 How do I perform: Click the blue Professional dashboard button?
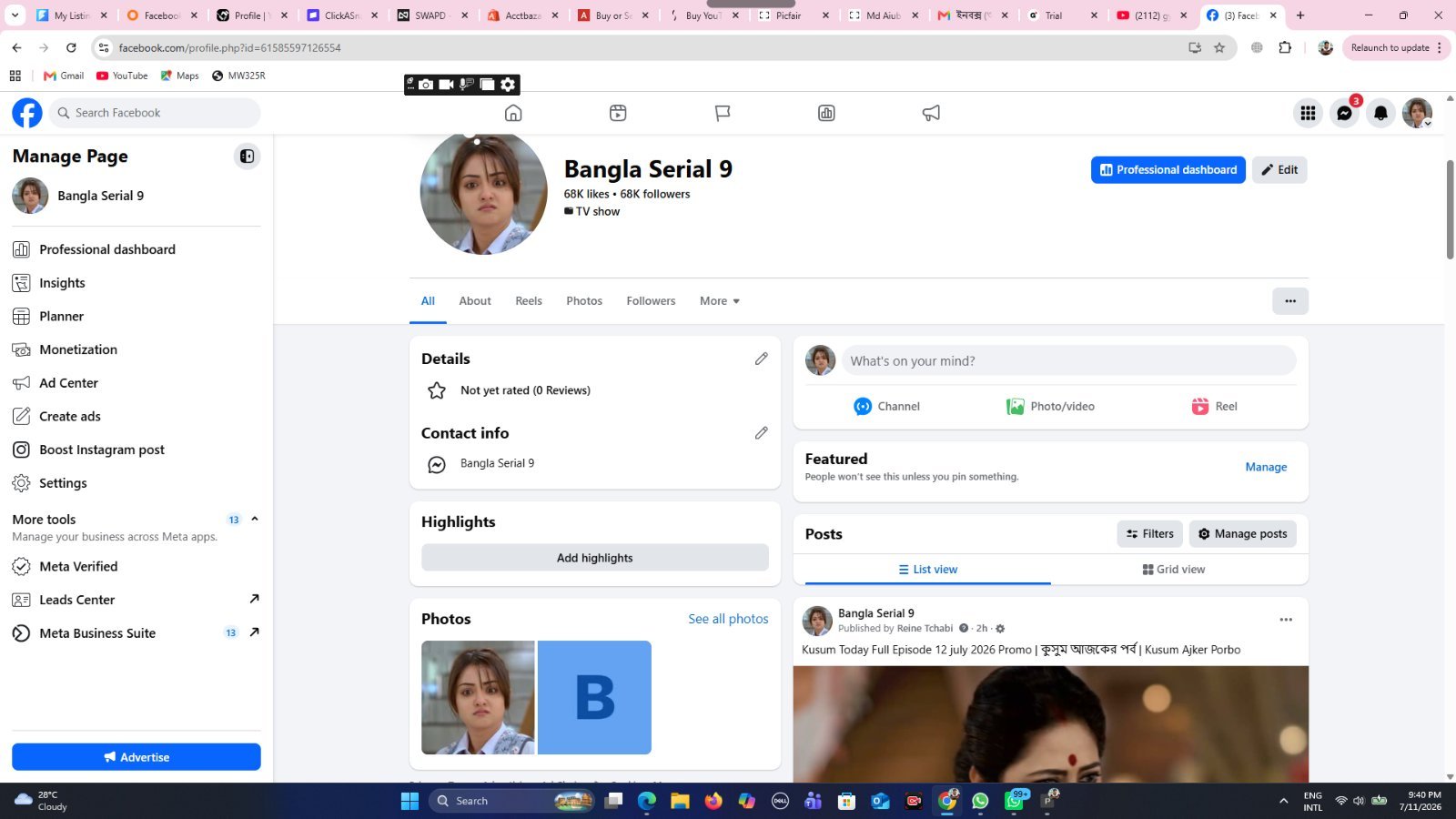click(1168, 169)
